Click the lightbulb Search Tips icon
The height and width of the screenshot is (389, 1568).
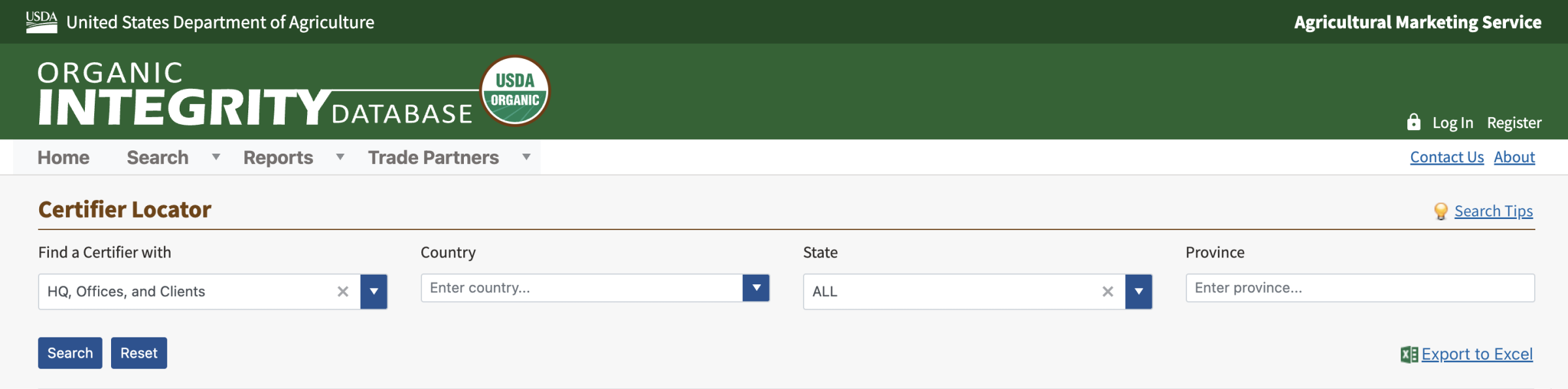click(1440, 211)
